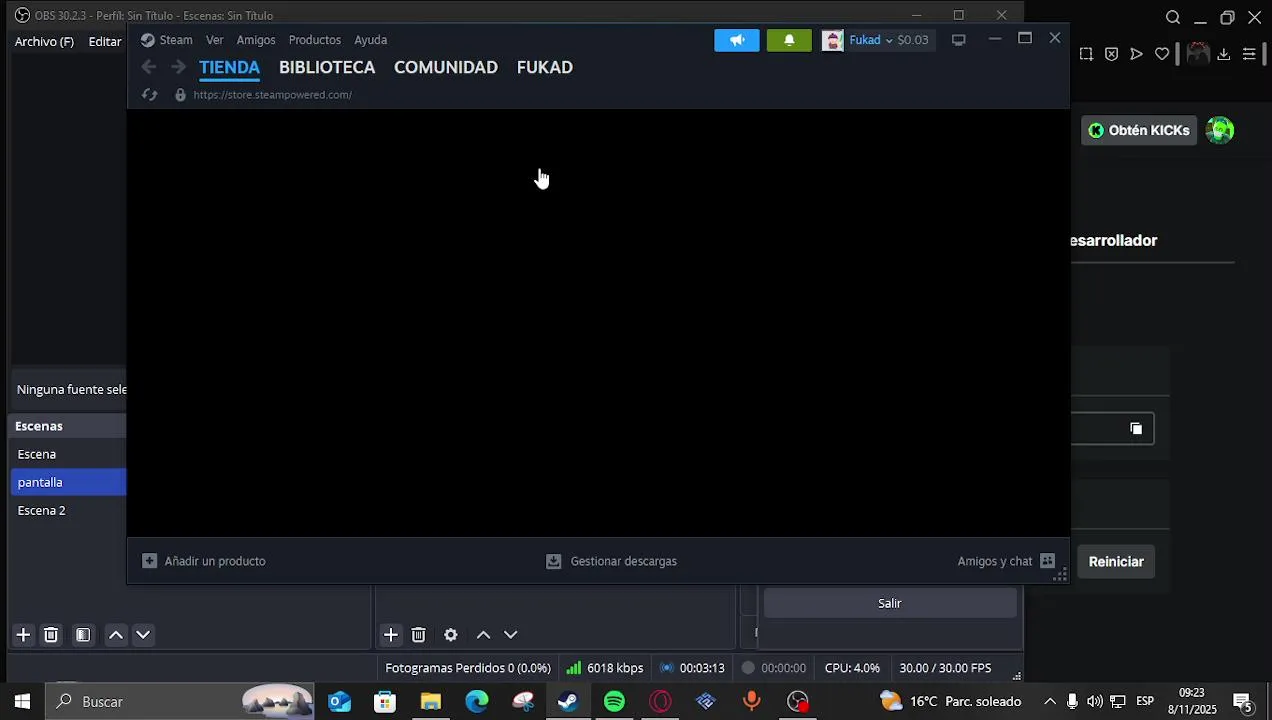
Task: Switch to the BIBLIOTECA tab
Action: pyautogui.click(x=327, y=67)
